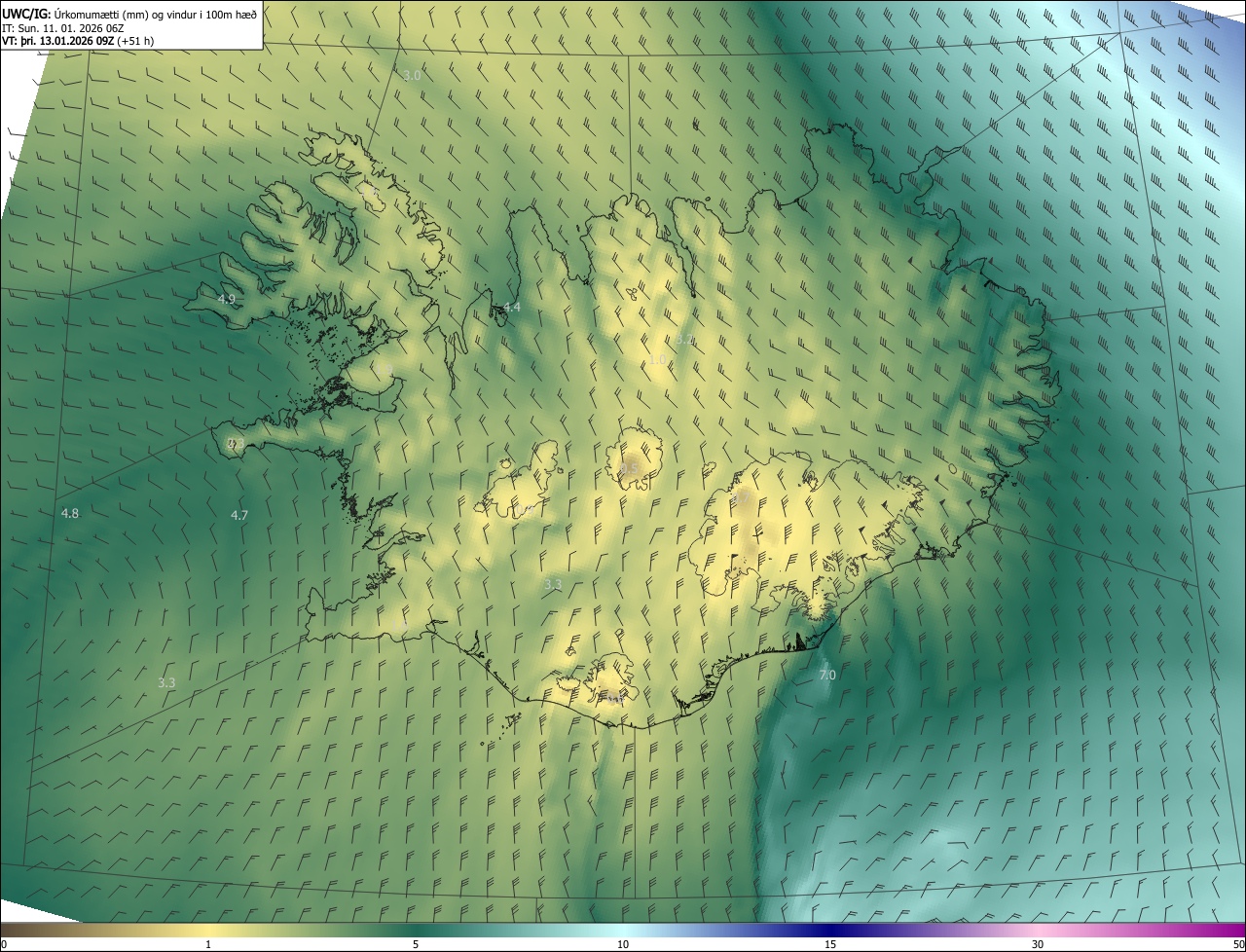Click the 0.5 value label on Hofsjökull glacier

[x=630, y=469]
